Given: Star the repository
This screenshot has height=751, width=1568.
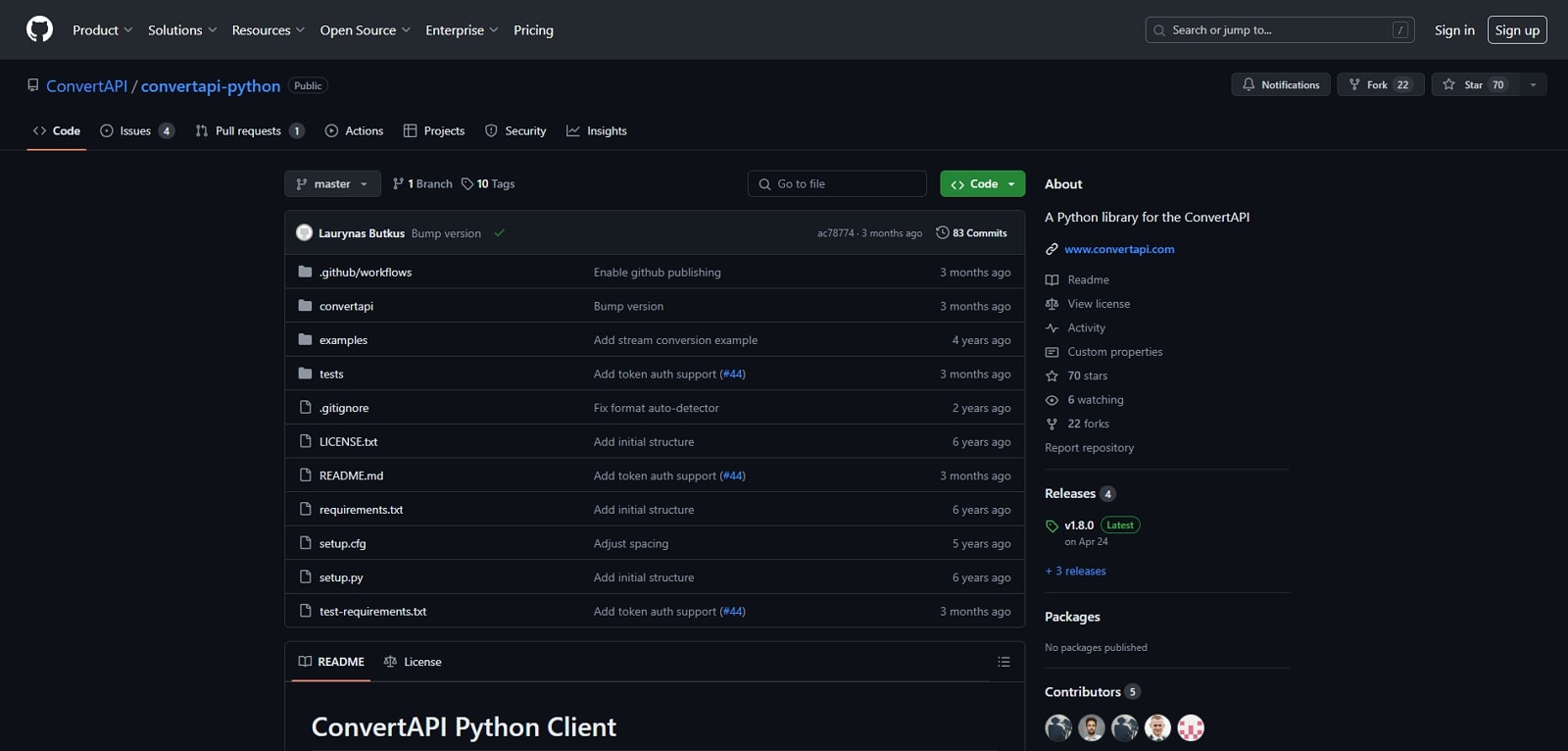Looking at the screenshot, I should click(x=1475, y=85).
